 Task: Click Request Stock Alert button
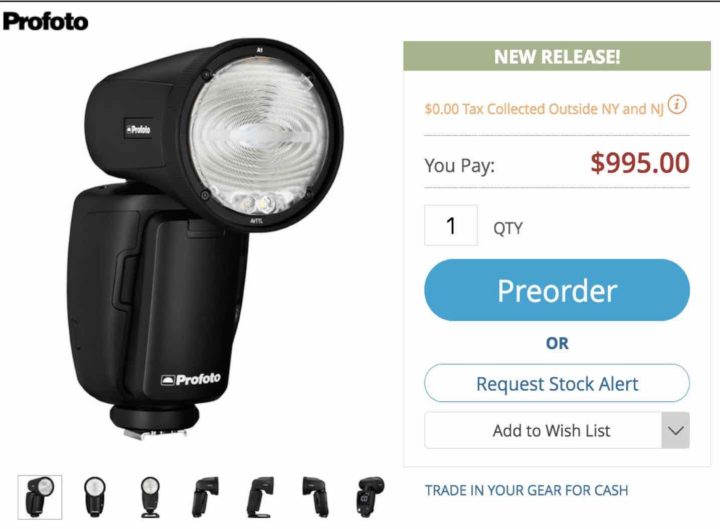coord(557,383)
